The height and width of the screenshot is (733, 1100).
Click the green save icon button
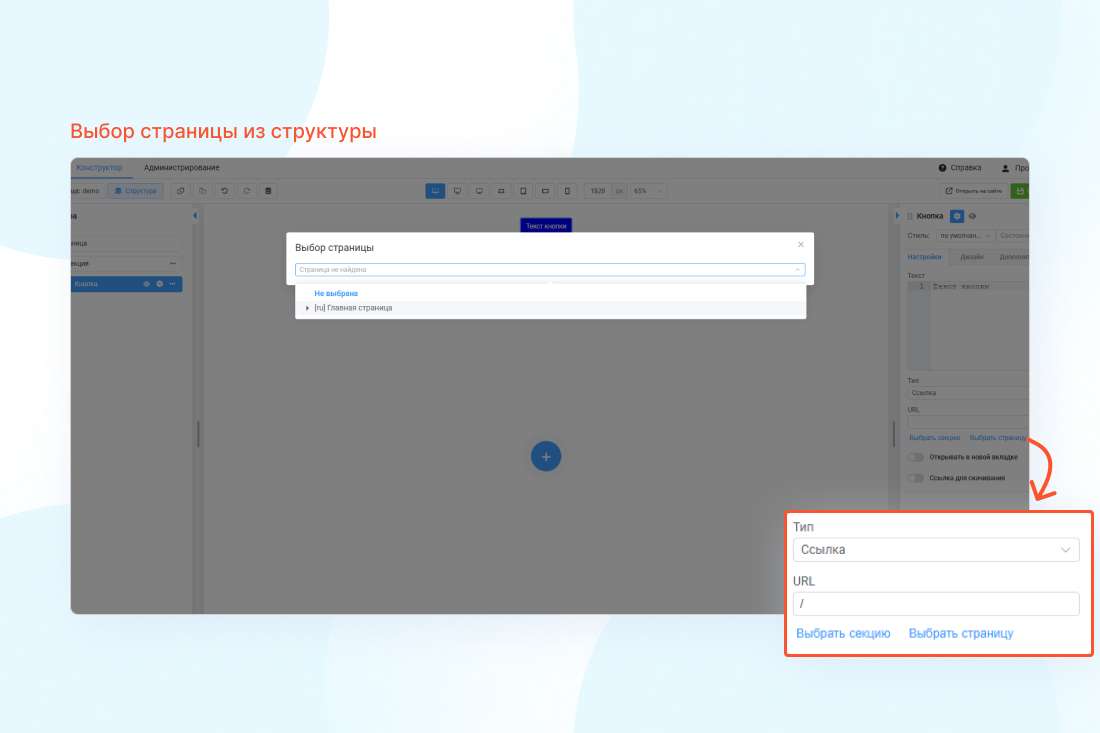click(1019, 191)
